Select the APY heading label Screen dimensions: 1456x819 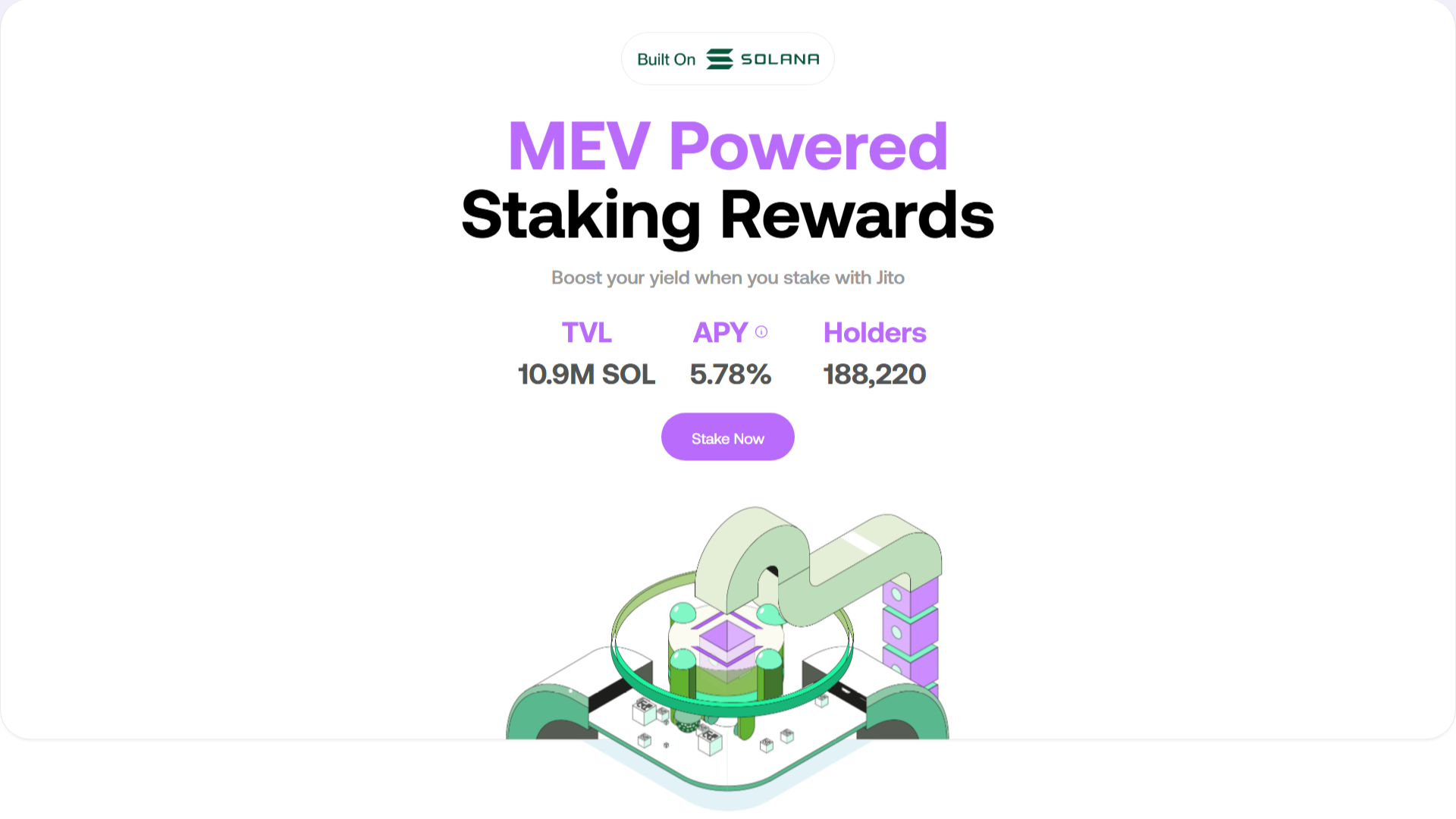pyautogui.click(x=720, y=333)
